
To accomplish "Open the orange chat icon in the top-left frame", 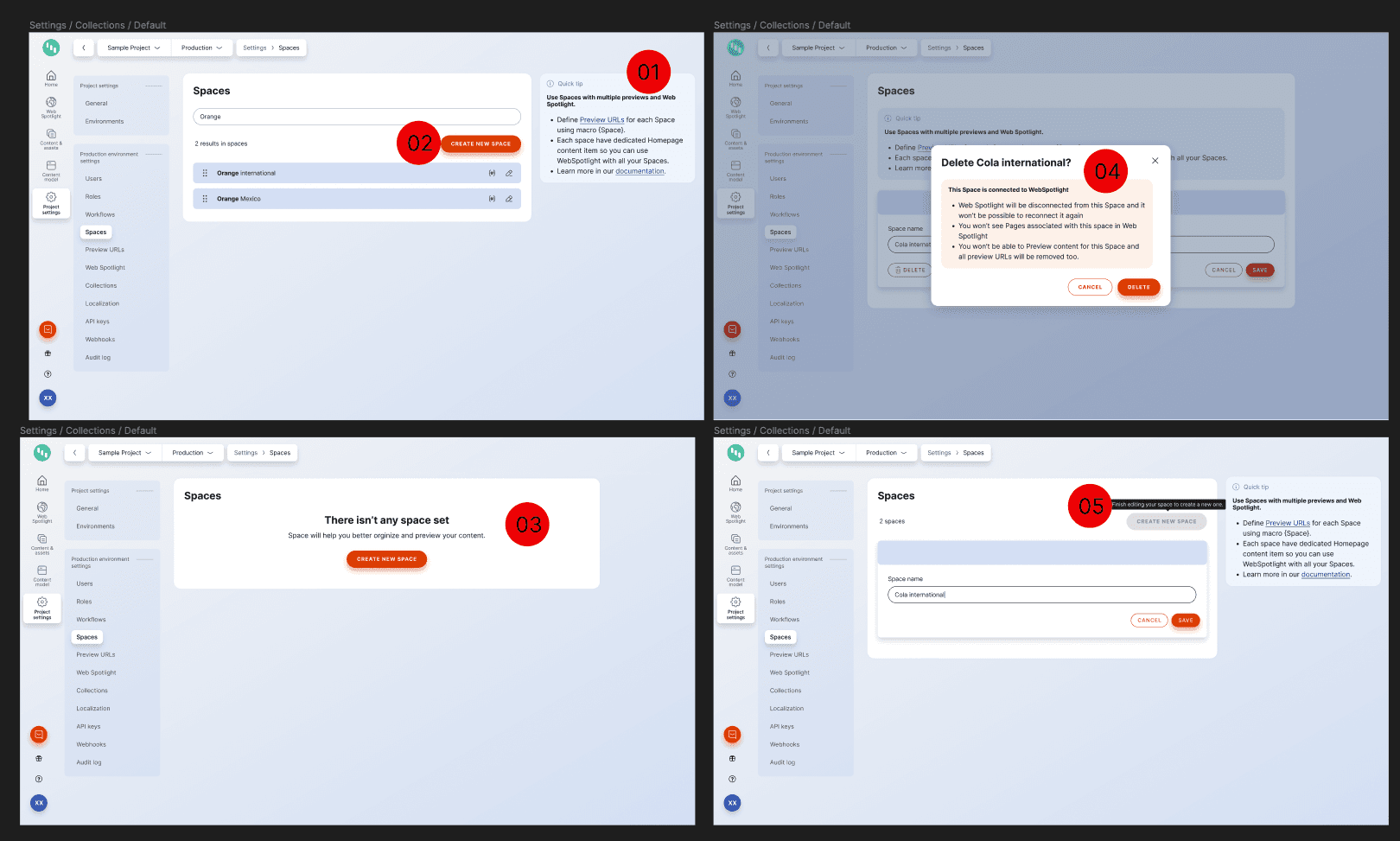I will pos(48,329).
